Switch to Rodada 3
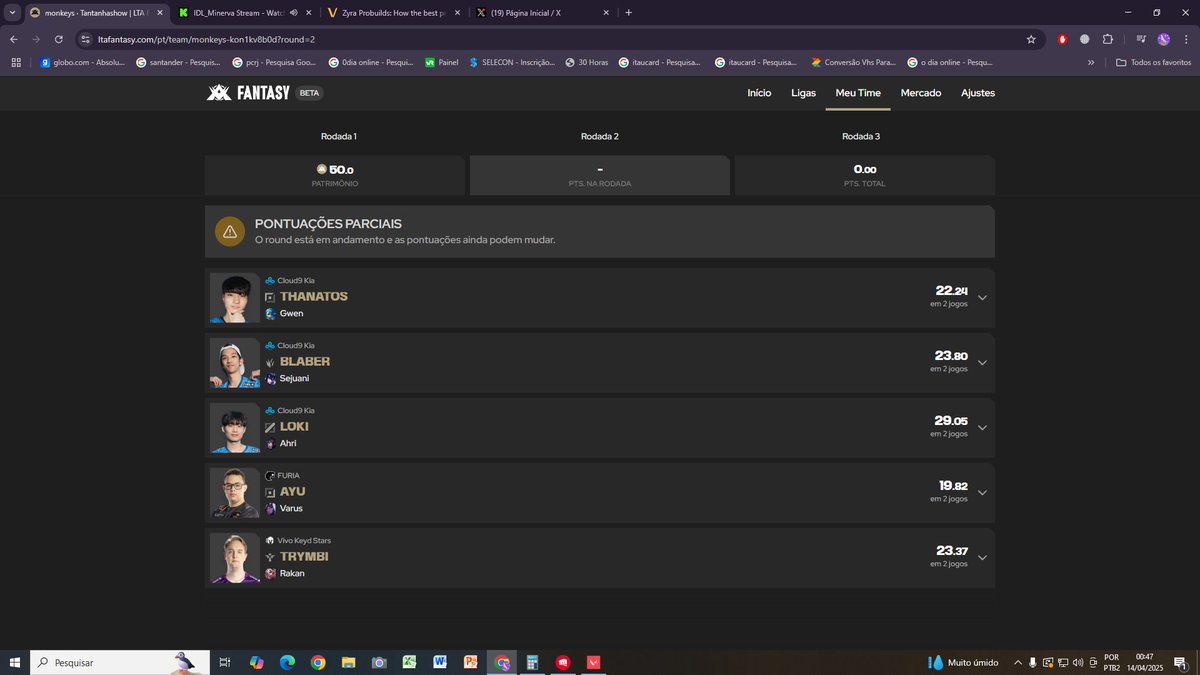Screen dimensions: 1200x675 click(861, 136)
